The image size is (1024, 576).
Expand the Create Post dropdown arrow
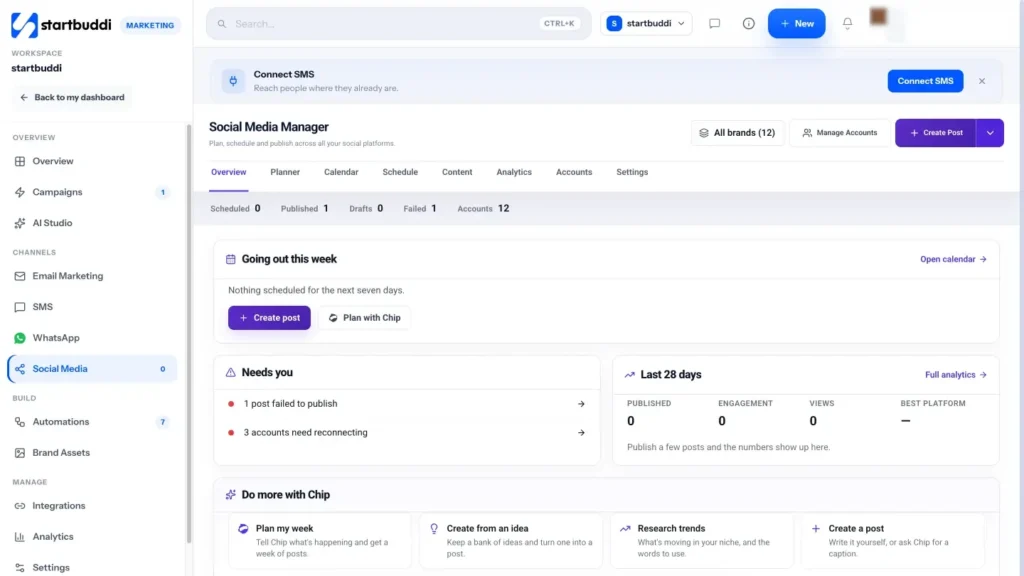990,133
